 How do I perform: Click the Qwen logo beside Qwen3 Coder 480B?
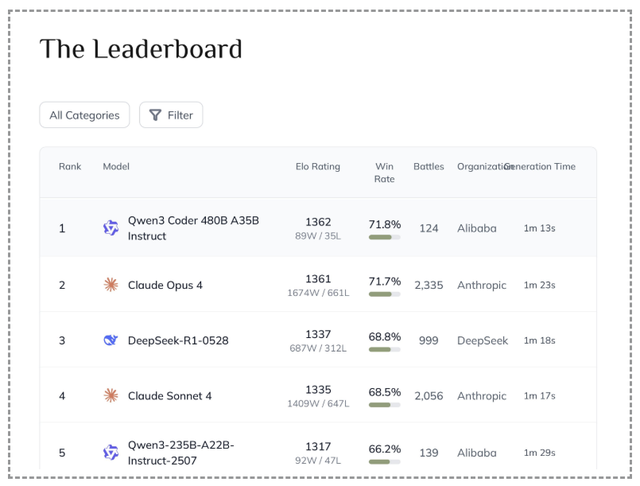coord(111,228)
